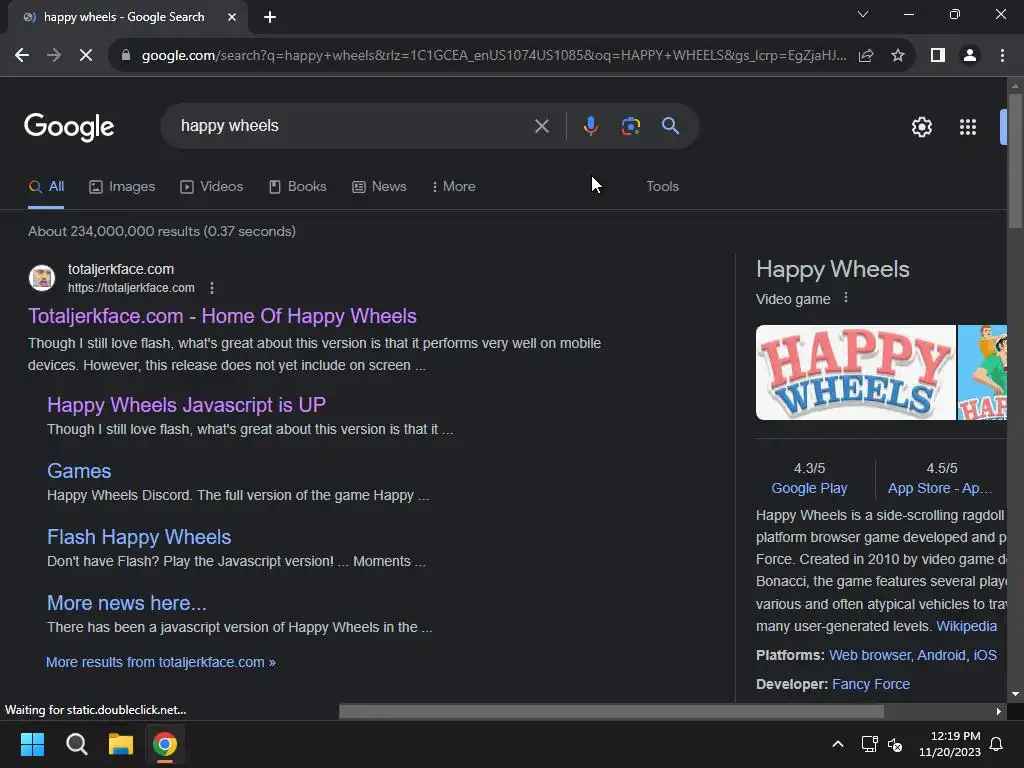
Task: Switch to the News tab
Action: coord(379,187)
